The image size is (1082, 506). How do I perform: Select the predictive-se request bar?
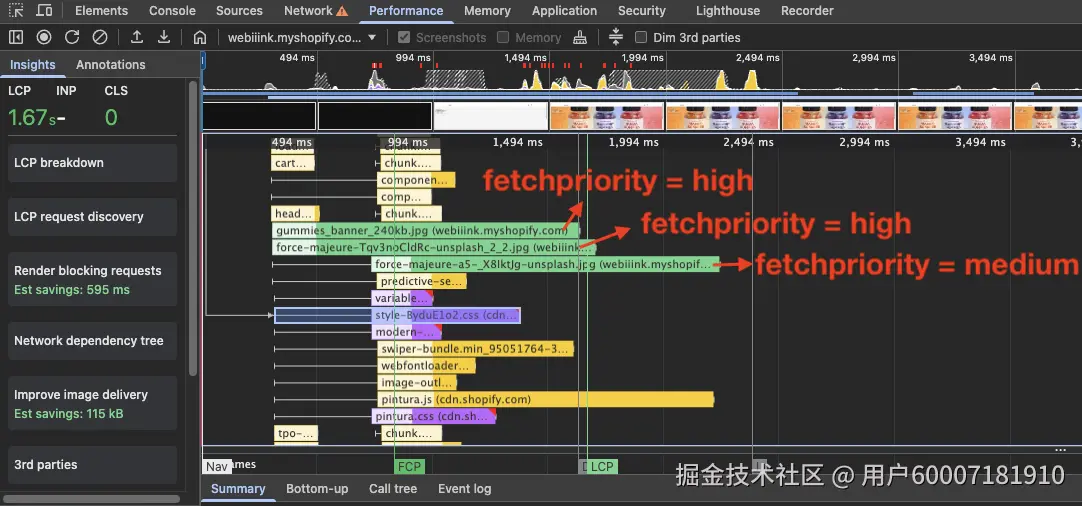click(x=422, y=281)
